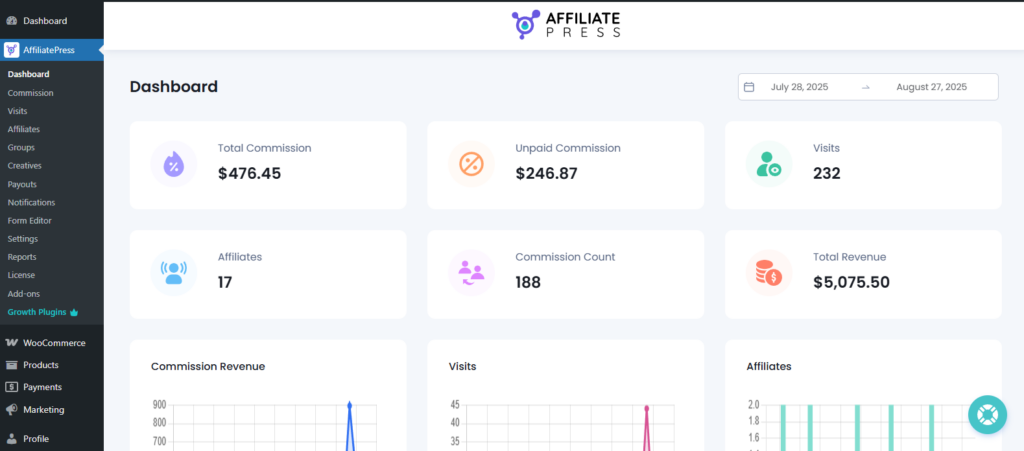
Task: Expand the Marketing sidebar menu
Action: (43, 410)
